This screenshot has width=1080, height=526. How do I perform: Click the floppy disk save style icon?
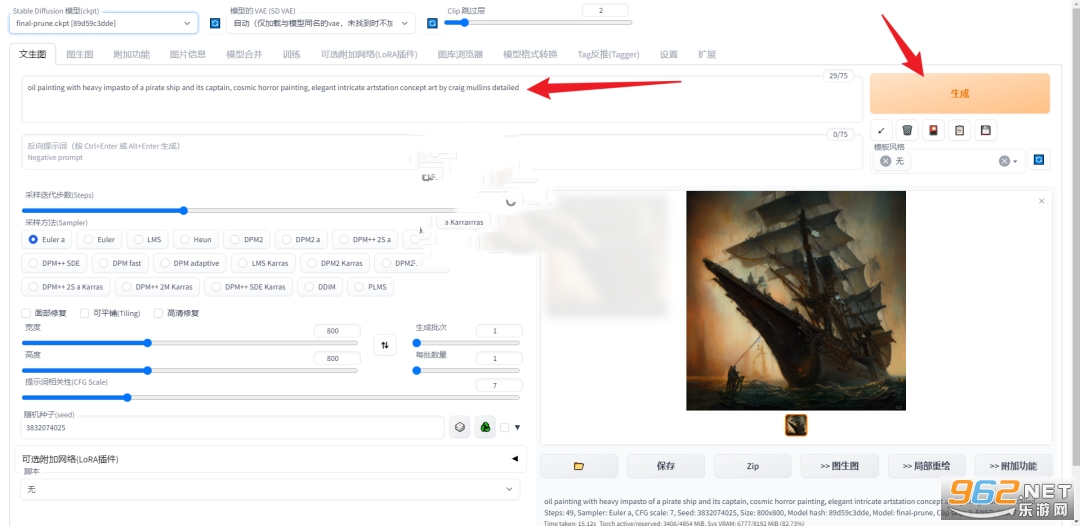point(985,130)
